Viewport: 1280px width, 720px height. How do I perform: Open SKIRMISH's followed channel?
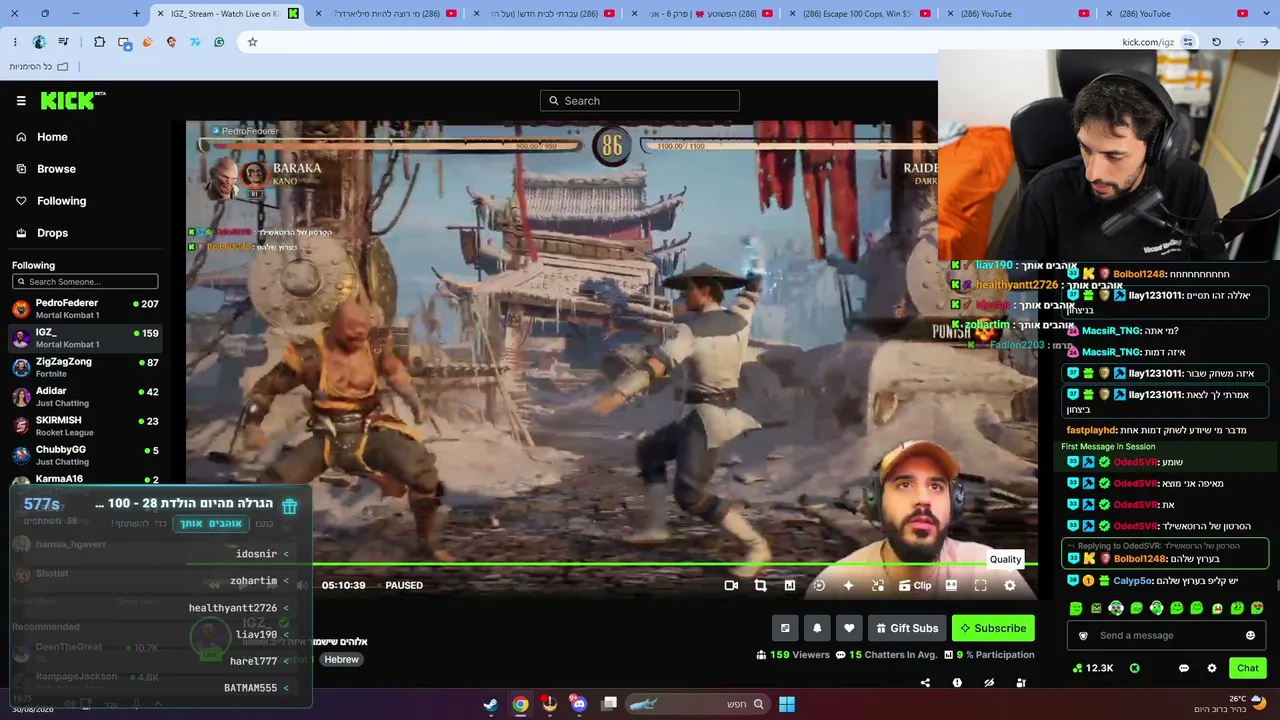click(x=85, y=426)
